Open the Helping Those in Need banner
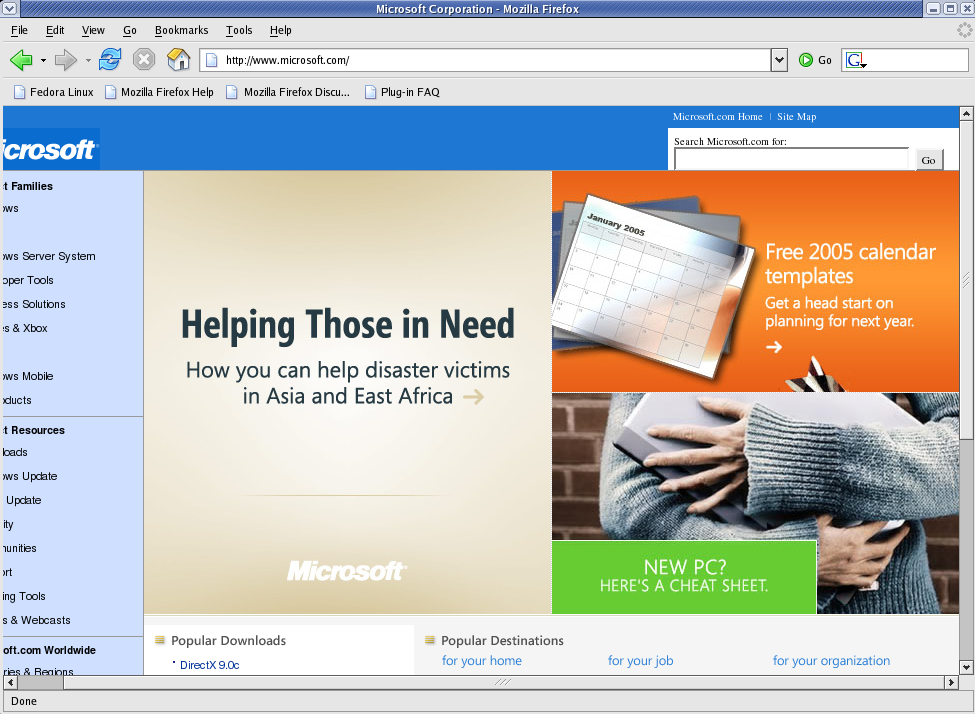Viewport: 975px width, 714px height. pos(348,392)
